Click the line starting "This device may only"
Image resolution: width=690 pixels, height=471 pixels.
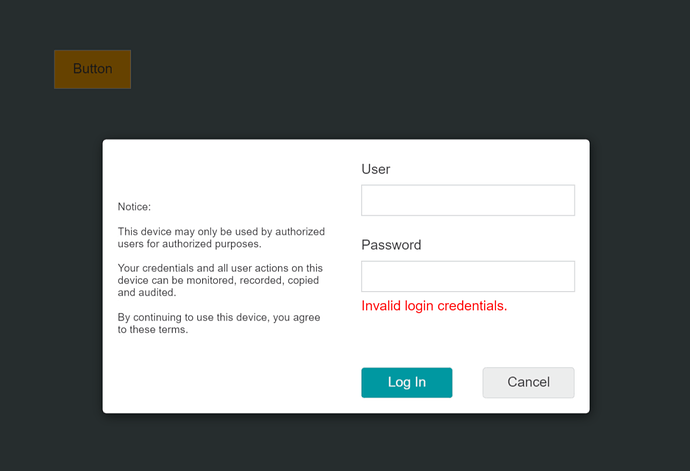point(221,231)
